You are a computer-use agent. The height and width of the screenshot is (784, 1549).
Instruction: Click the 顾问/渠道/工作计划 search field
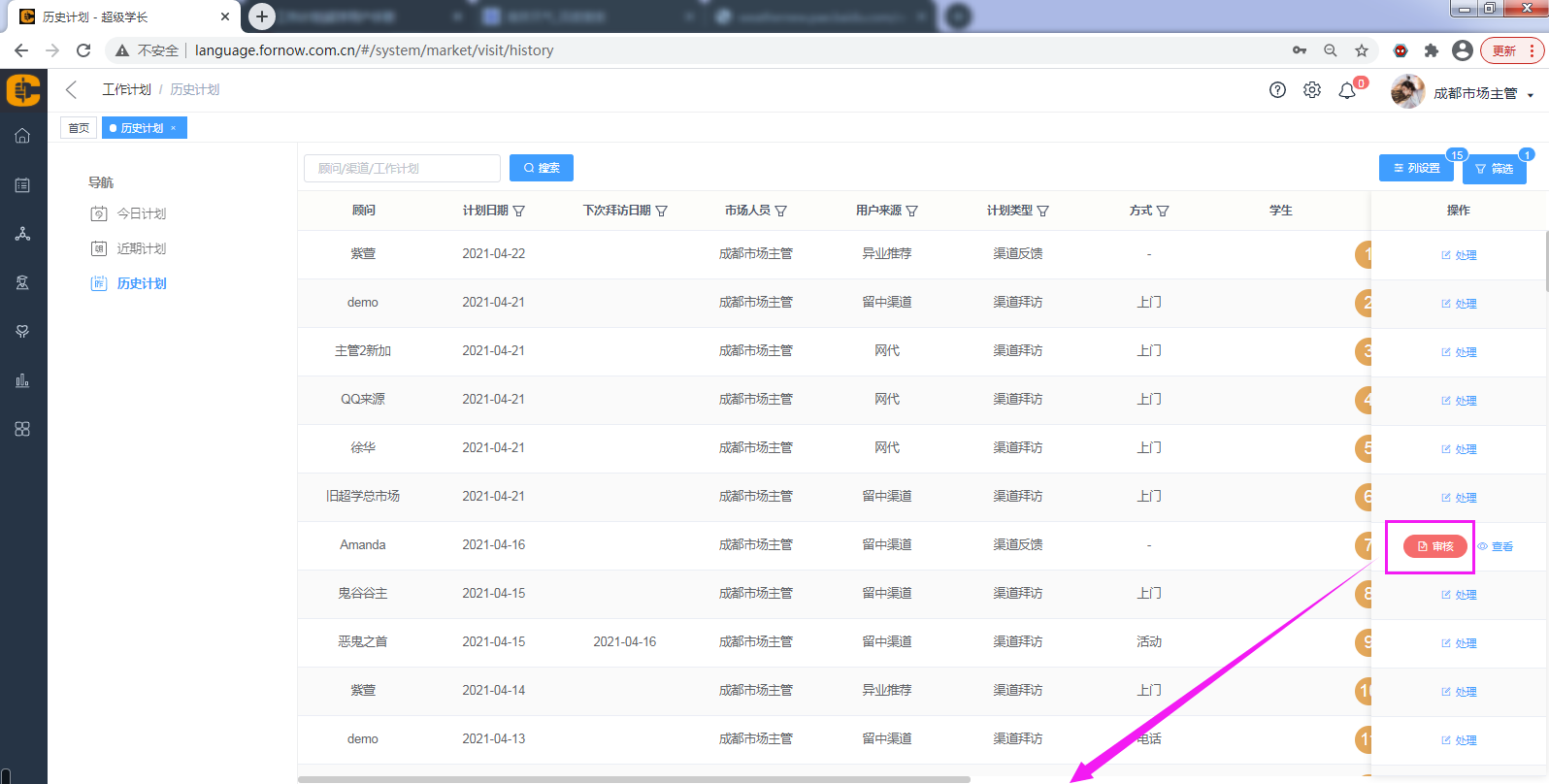pyautogui.click(x=402, y=168)
